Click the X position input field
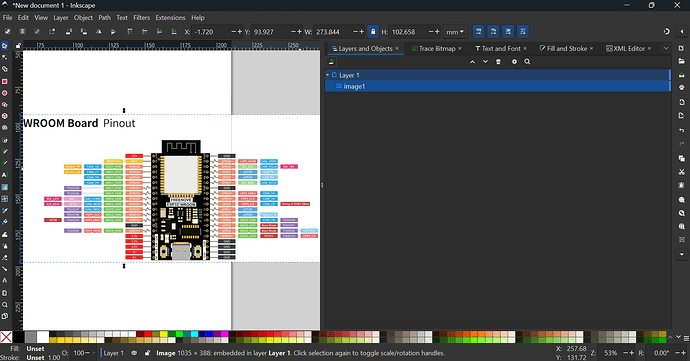Viewport: 690px width, 361px height. tap(210, 32)
